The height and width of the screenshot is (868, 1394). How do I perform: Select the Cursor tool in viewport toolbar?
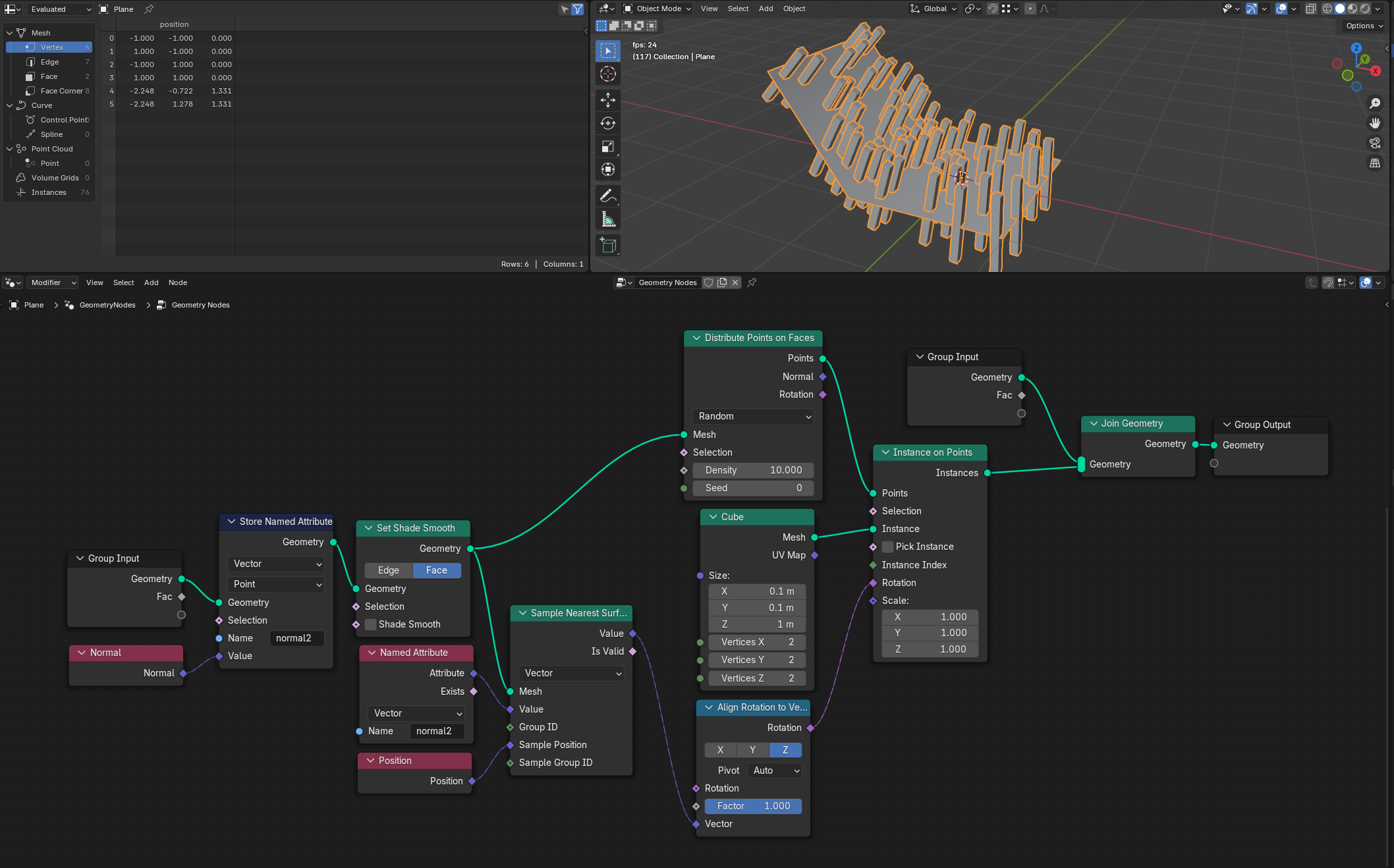(x=608, y=74)
